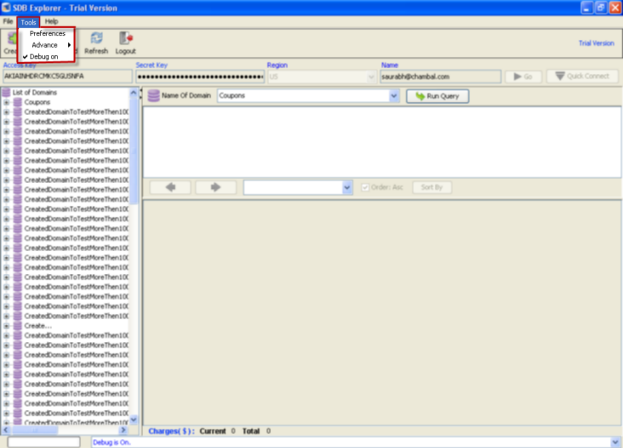Click the domain list horizontal scrollbar thumb
This screenshot has height=448, width=623.
tap(35, 430)
